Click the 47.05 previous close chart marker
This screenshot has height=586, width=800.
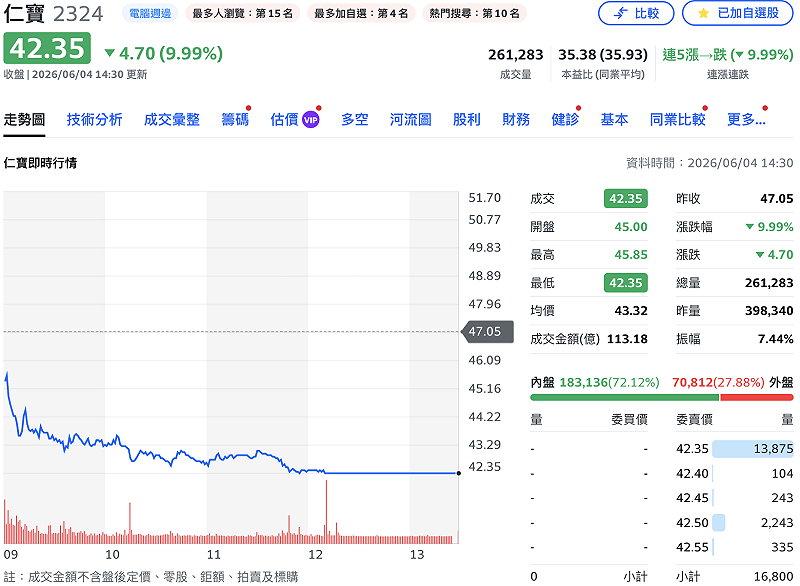(487, 332)
